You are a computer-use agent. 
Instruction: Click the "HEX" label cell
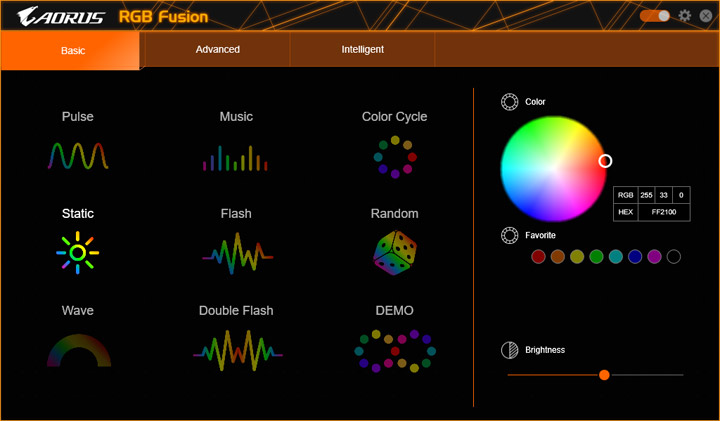(x=625, y=212)
